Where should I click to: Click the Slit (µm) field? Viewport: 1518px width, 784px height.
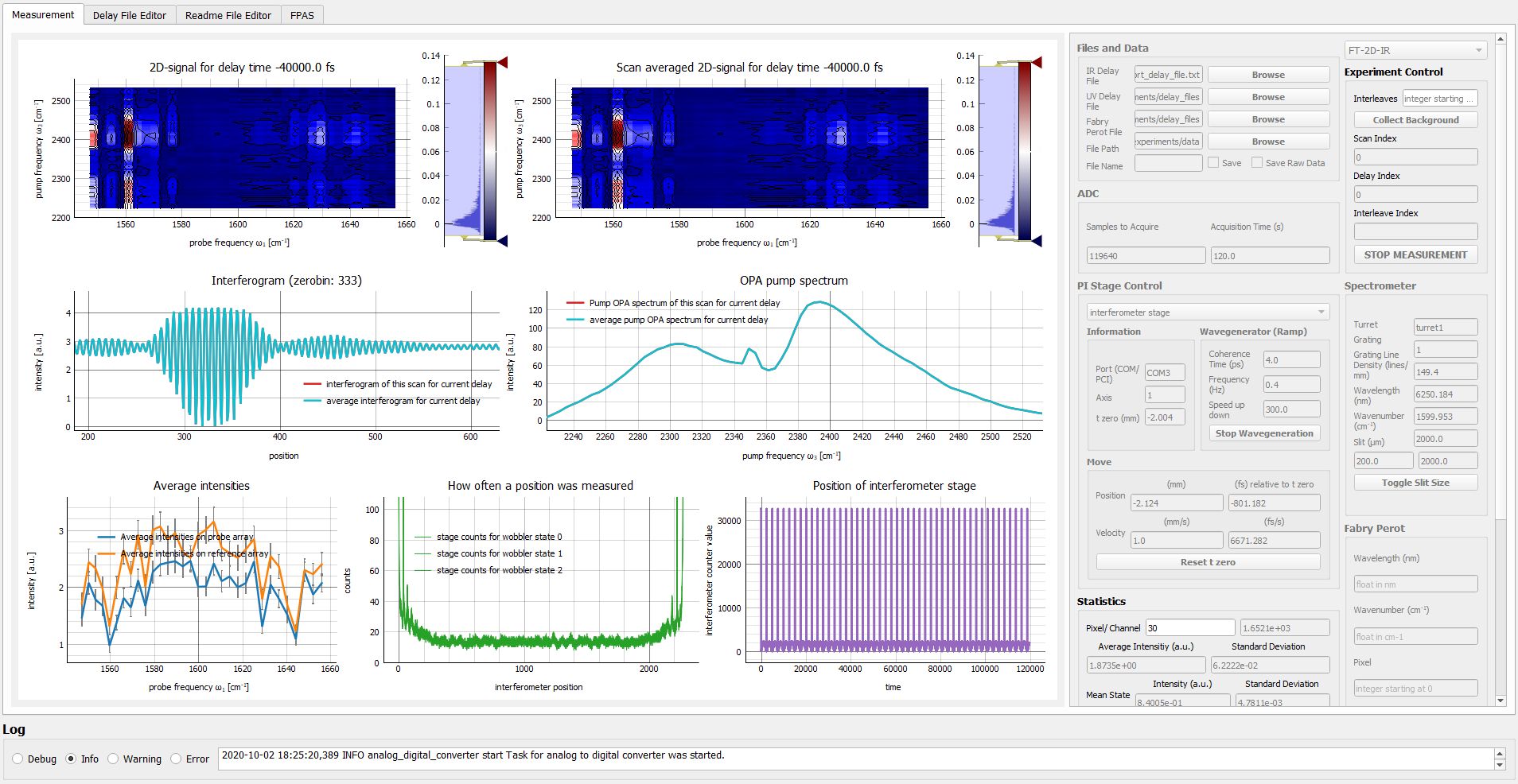pos(1446,438)
